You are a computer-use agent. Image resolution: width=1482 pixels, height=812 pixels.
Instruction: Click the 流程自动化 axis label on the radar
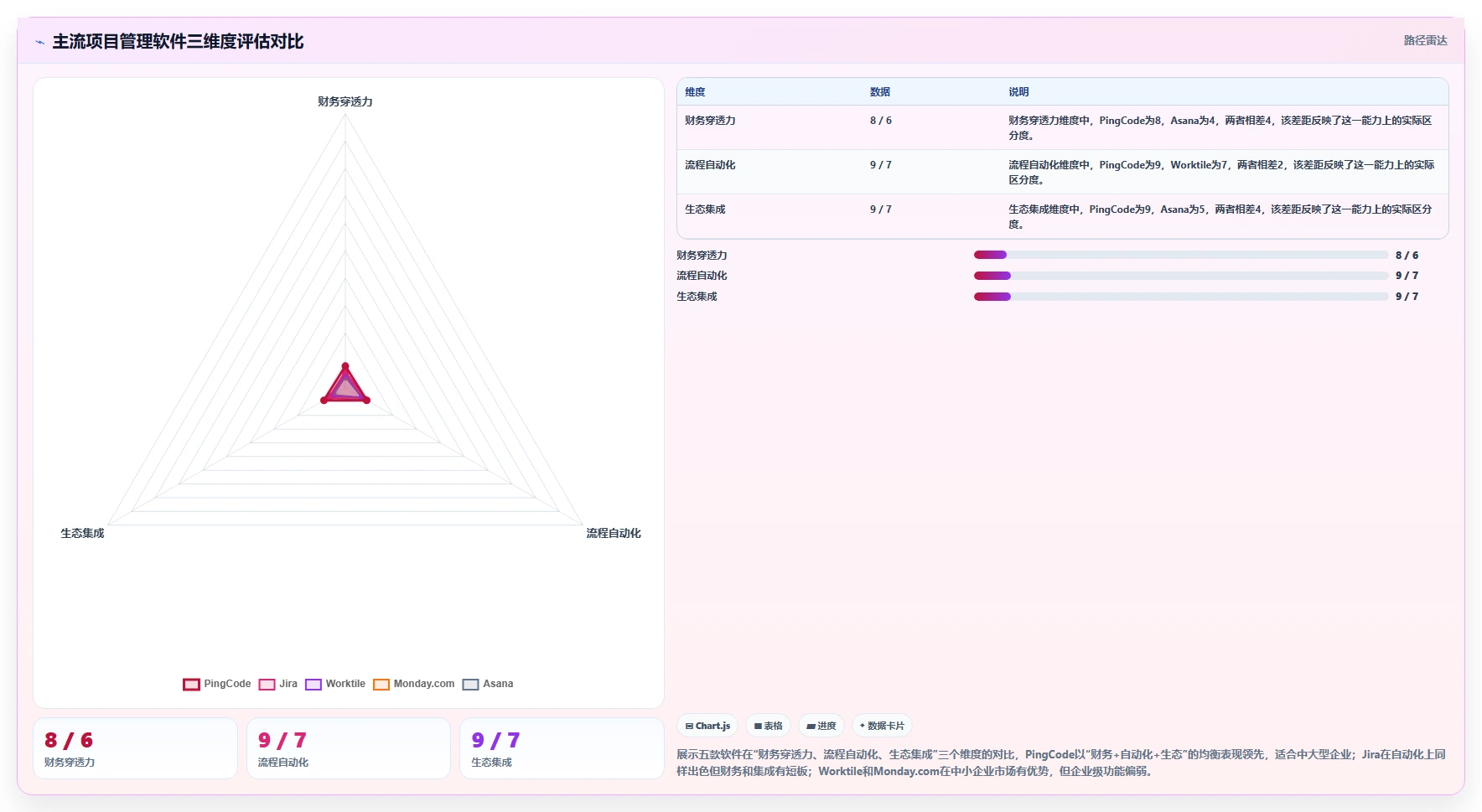(x=614, y=533)
